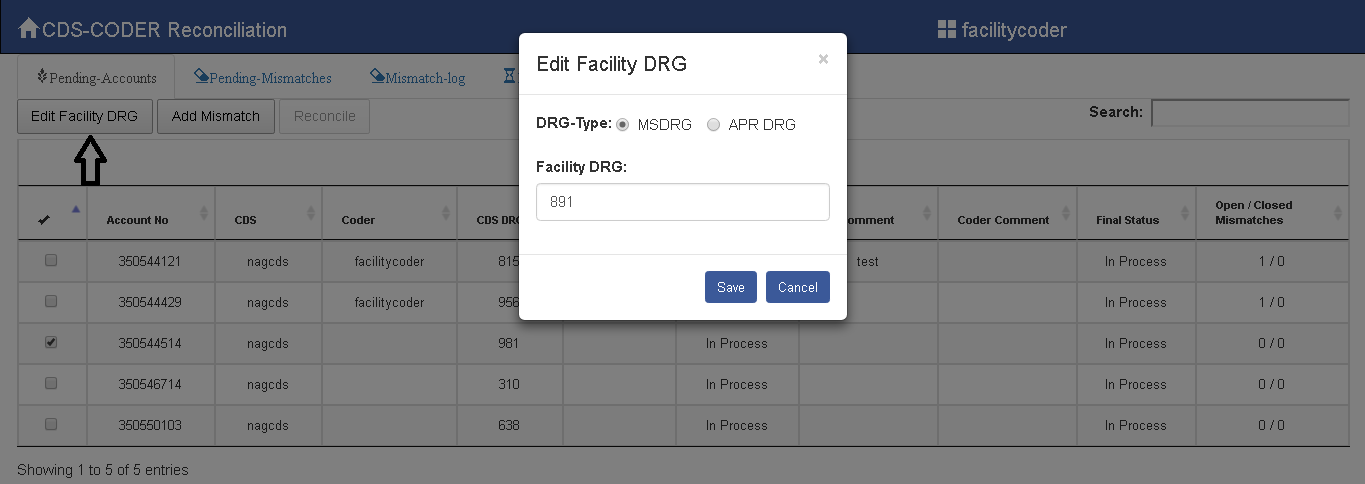Image resolution: width=1365 pixels, height=484 pixels.
Task: Click facilitycoder in the 350544429 row
Action: [x=389, y=302]
